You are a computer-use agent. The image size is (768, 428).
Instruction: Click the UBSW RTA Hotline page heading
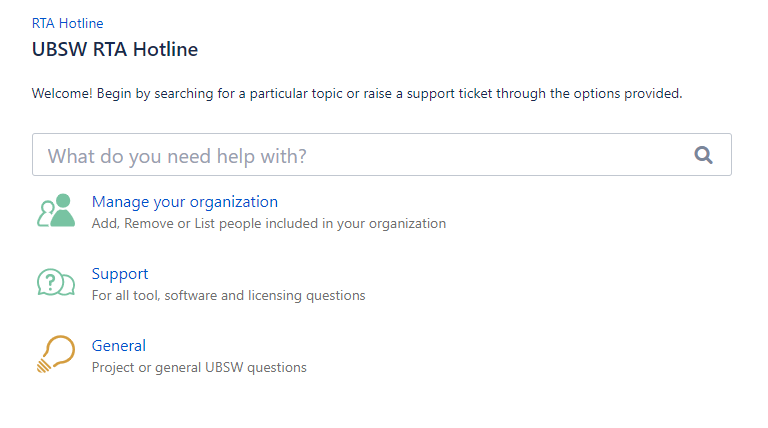(115, 49)
